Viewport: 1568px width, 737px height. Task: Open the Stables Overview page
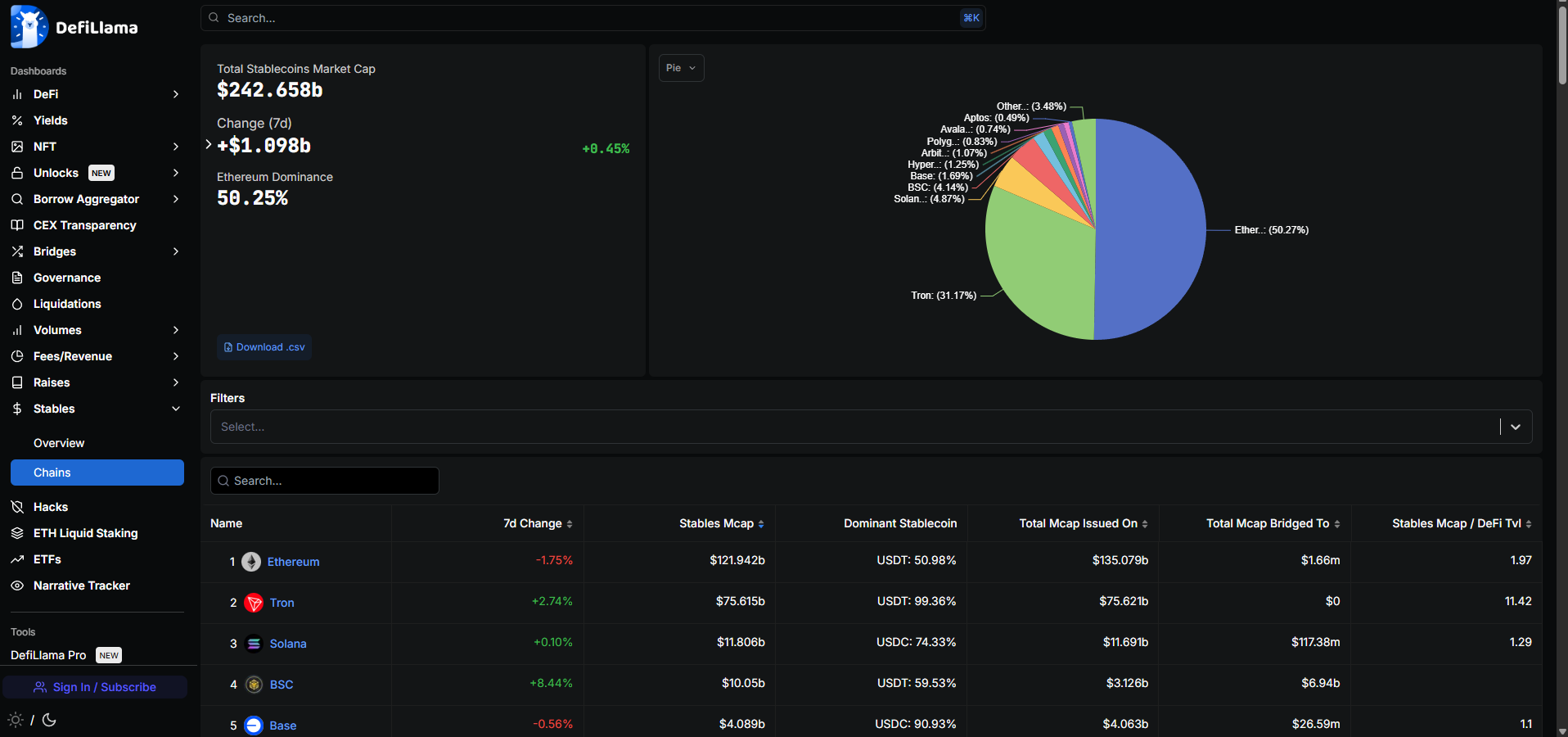pos(59,443)
